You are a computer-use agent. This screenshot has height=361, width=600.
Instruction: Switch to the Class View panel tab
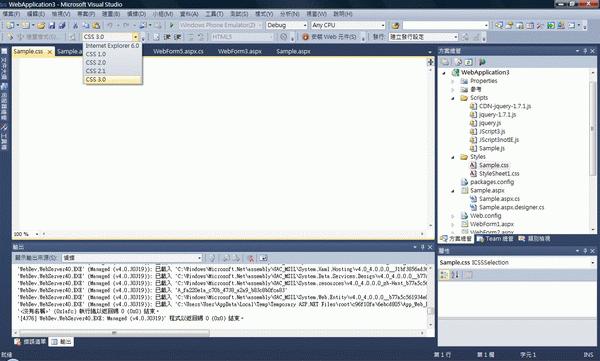tap(534, 239)
